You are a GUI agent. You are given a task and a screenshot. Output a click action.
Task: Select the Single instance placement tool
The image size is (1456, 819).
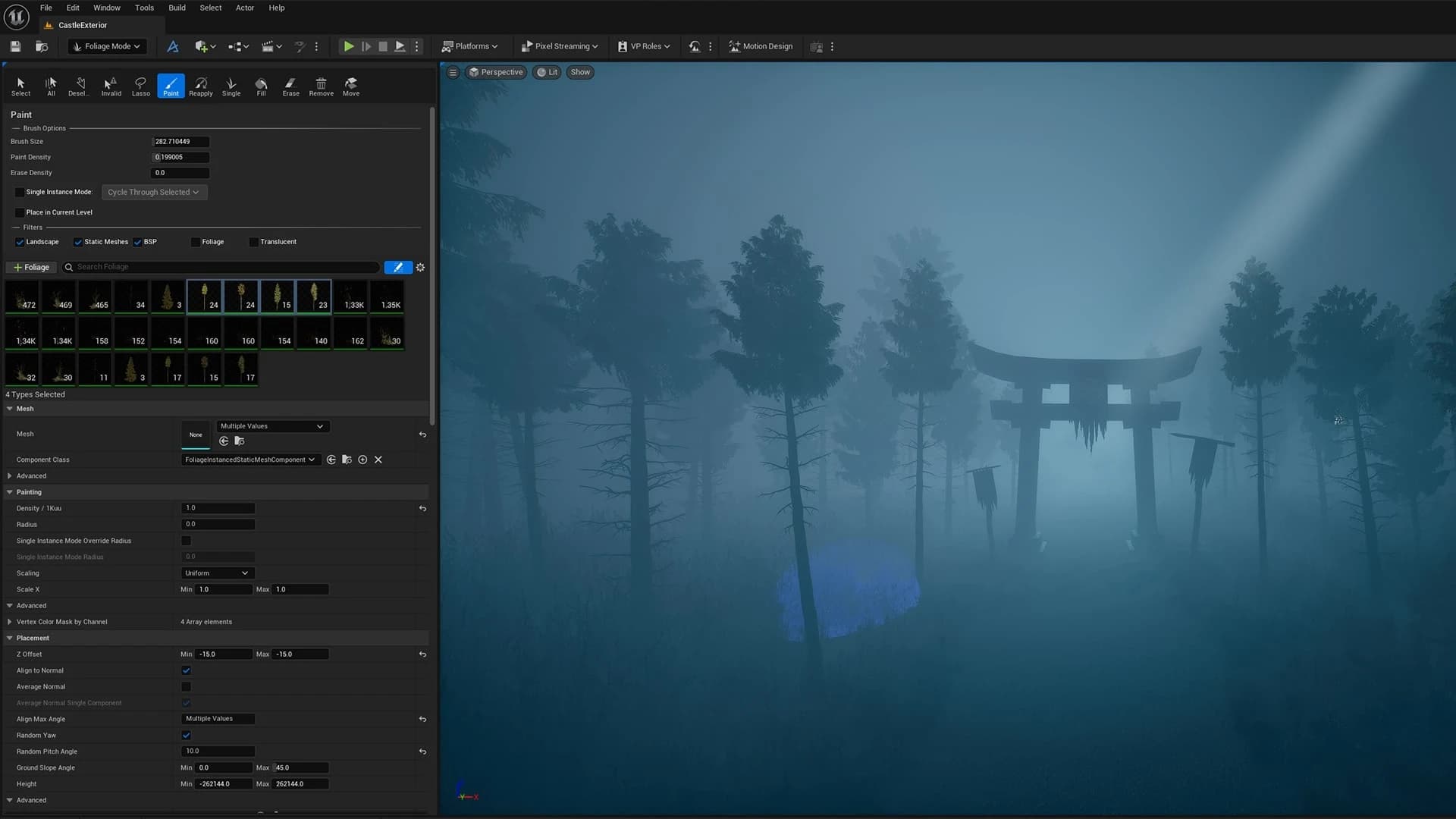(231, 86)
